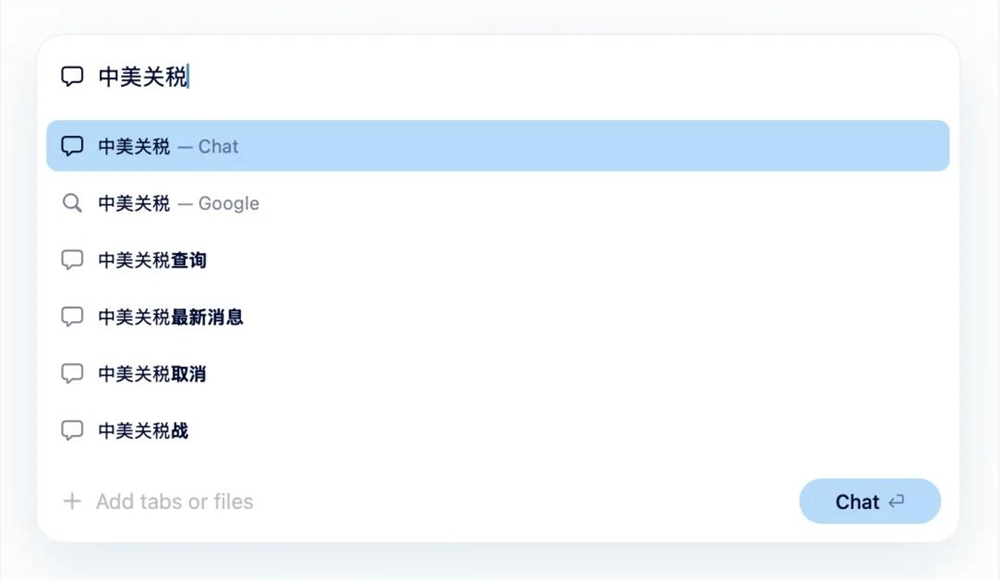
Task: Click Add tabs or files text
Action: pyautogui.click(x=174, y=501)
